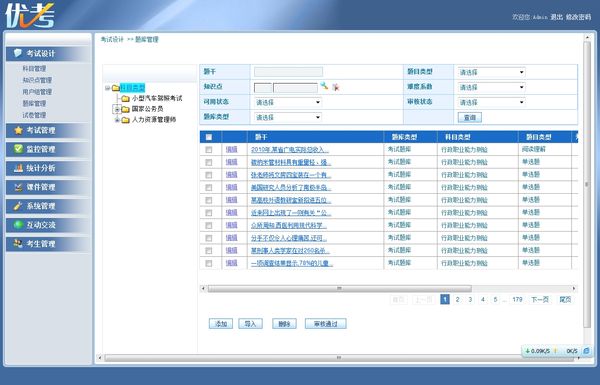Viewport: 600px width, 385px height.
Task: Open 知识点管理 in the sidebar
Action: coord(37,80)
